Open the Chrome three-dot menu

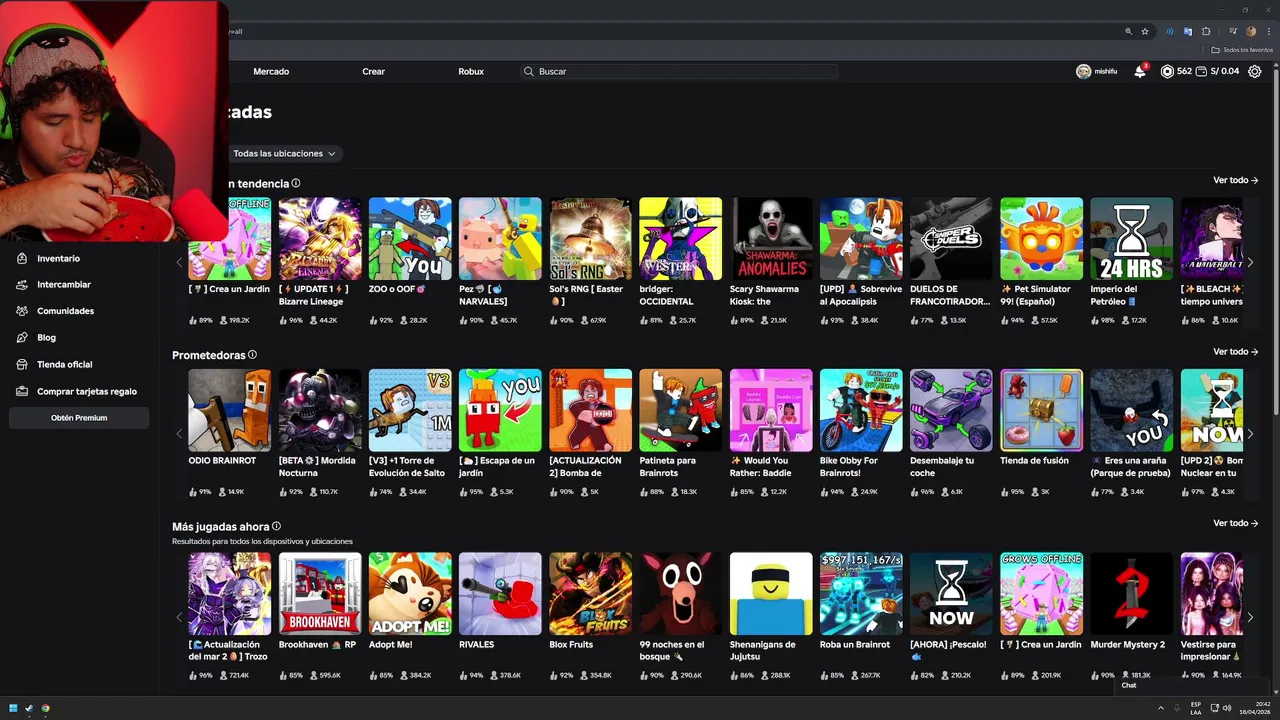click(x=1267, y=31)
